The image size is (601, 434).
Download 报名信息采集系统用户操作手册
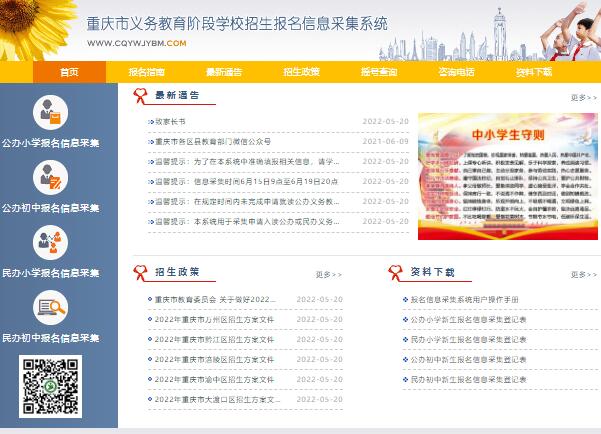pos(465,299)
